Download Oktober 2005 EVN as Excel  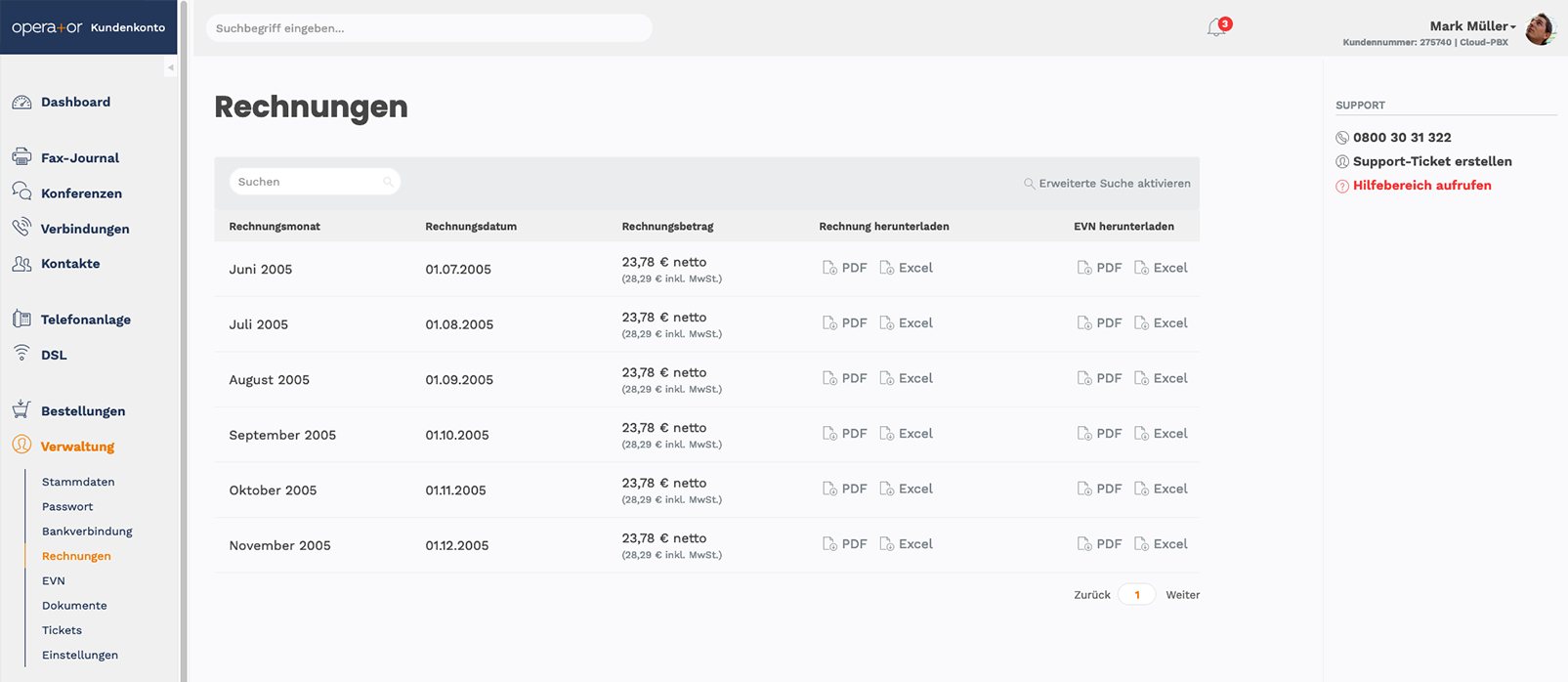point(1161,489)
